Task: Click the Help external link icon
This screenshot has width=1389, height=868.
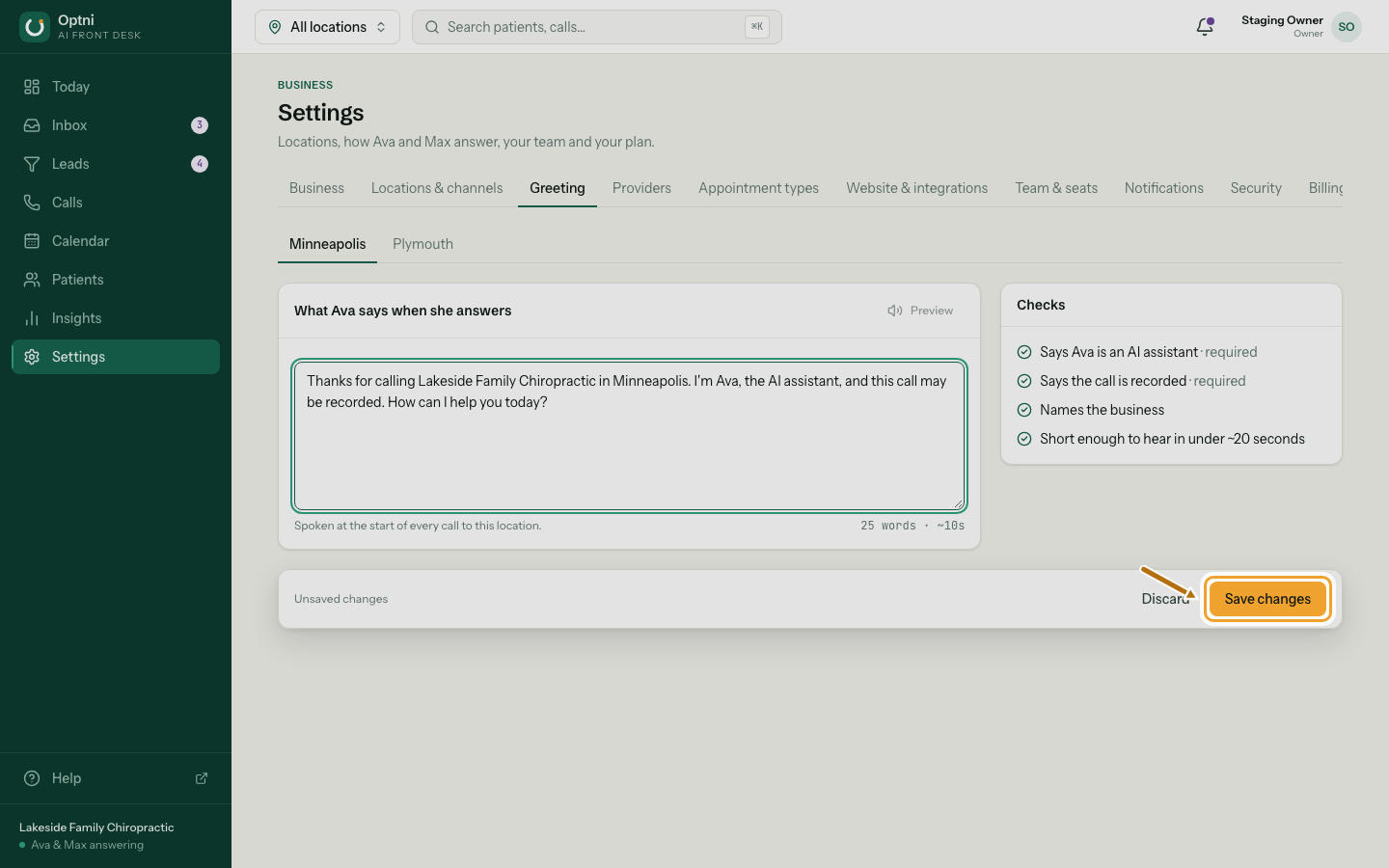Action: click(202, 778)
